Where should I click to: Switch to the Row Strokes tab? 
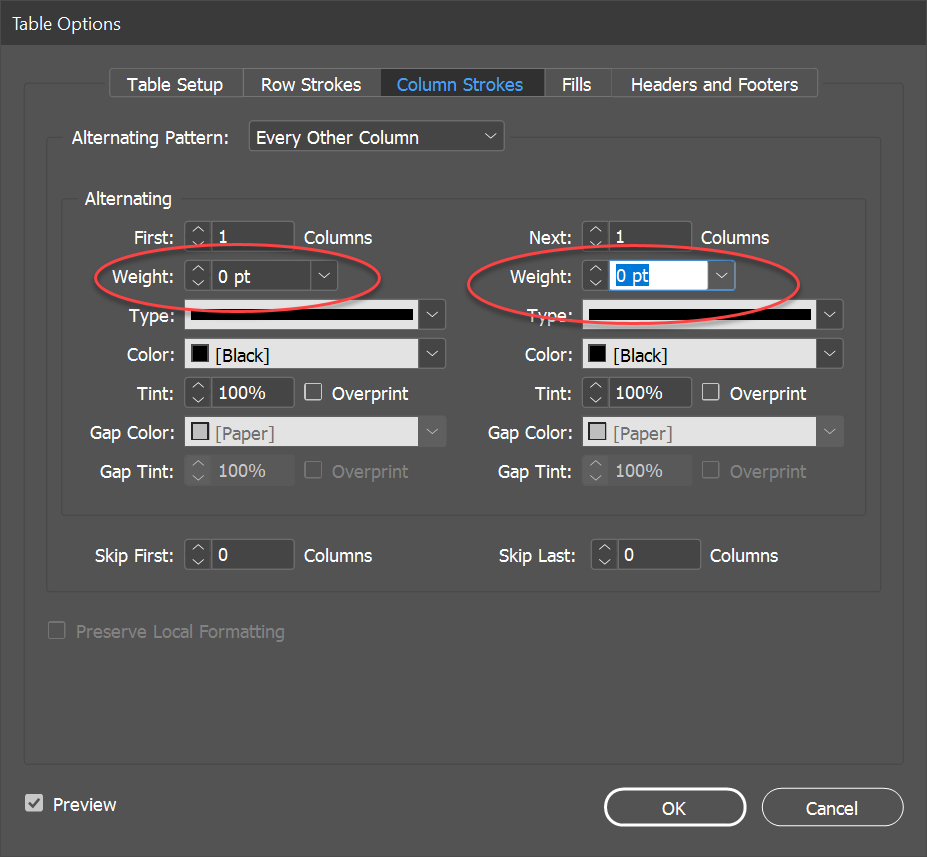(x=311, y=84)
